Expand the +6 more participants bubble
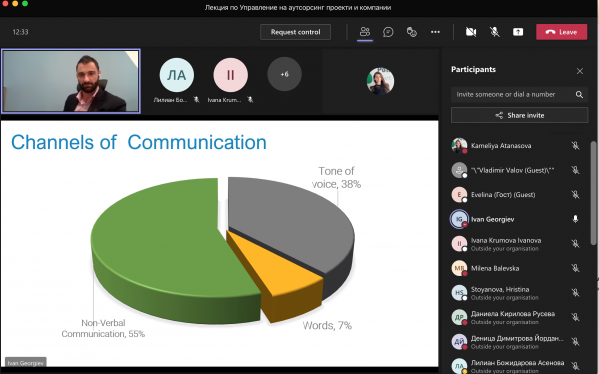The width and height of the screenshot is (599, 374). pos(284,74)
